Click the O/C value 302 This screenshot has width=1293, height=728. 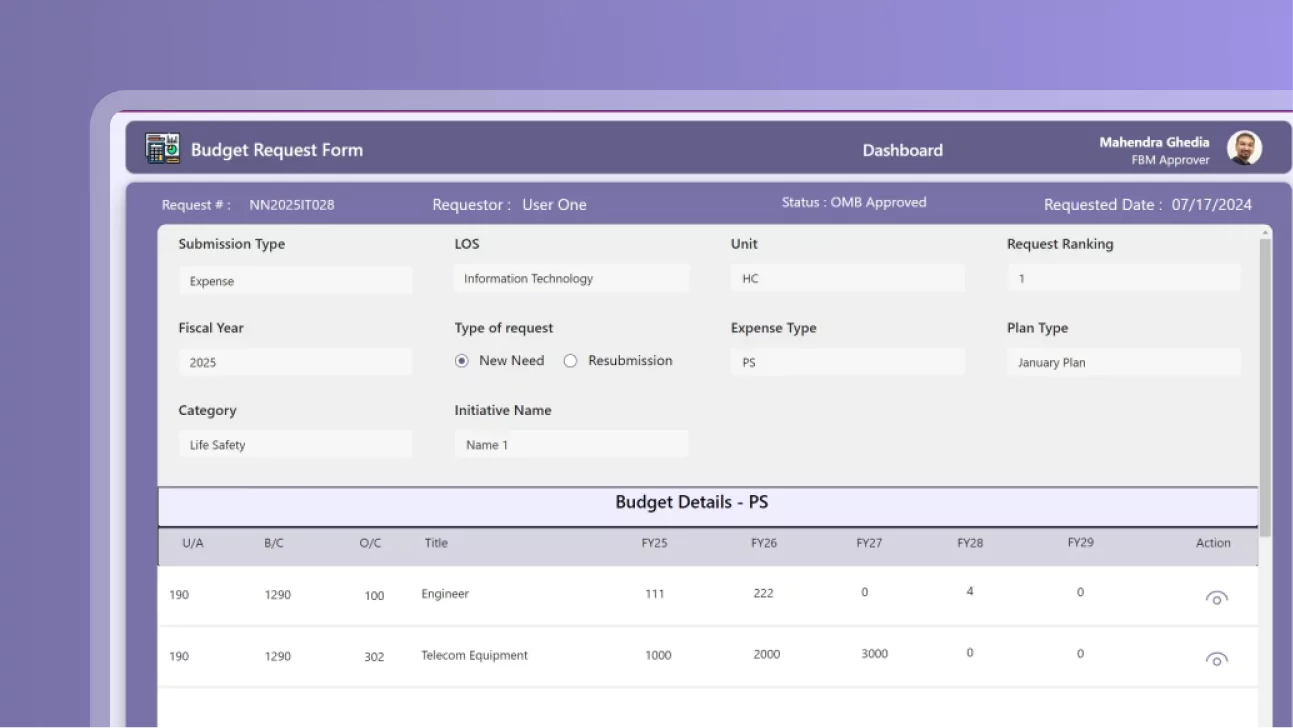(x=374, y=657)
